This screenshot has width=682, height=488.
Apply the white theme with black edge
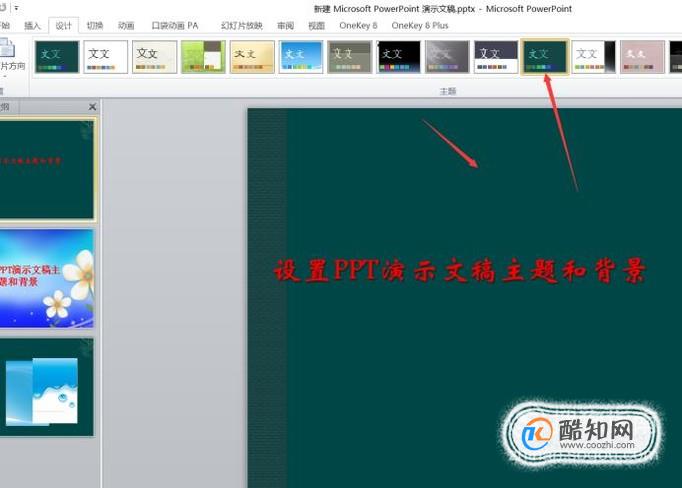click(594, 57)
